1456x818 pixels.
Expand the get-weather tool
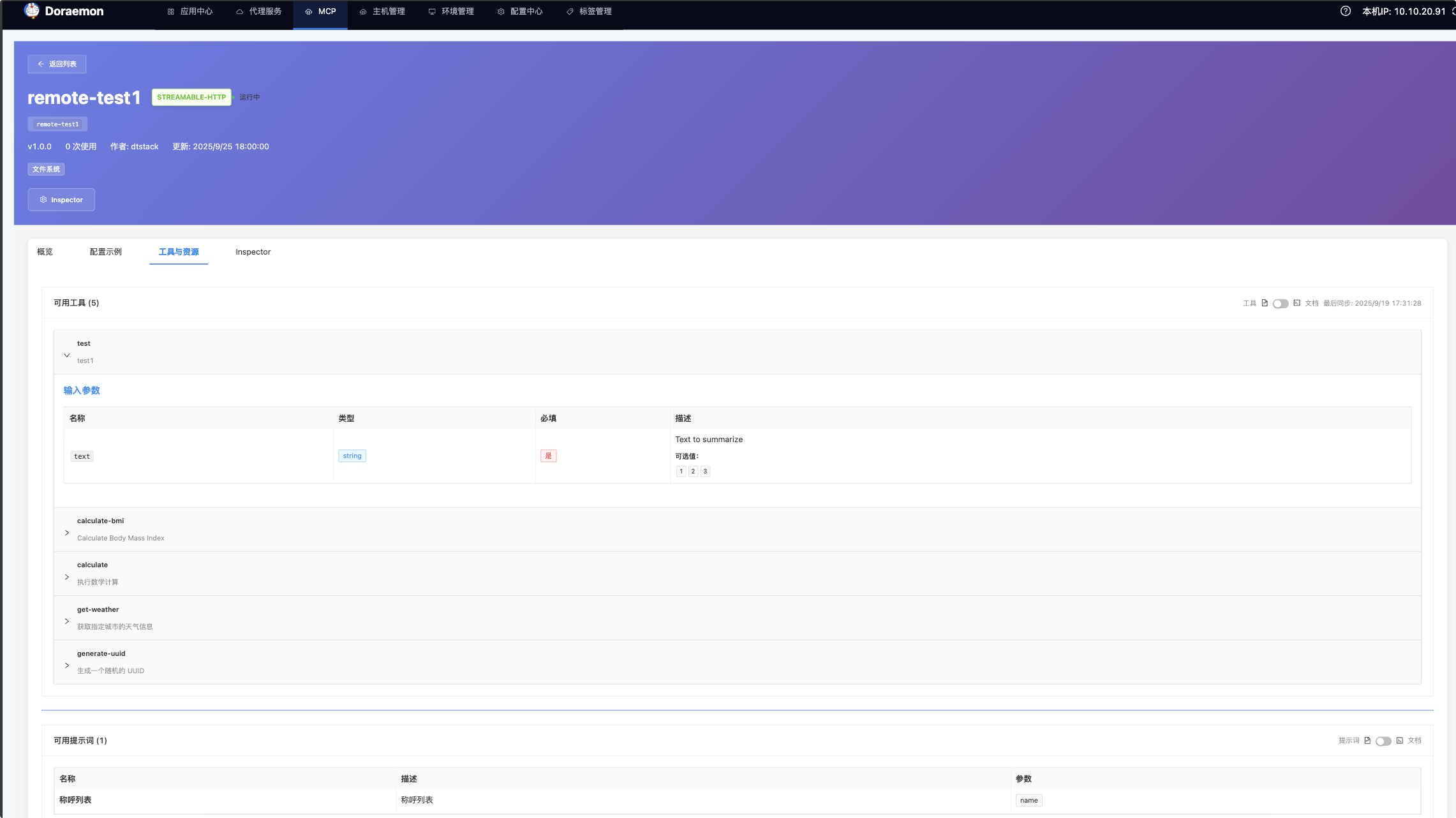click(67, 621)
